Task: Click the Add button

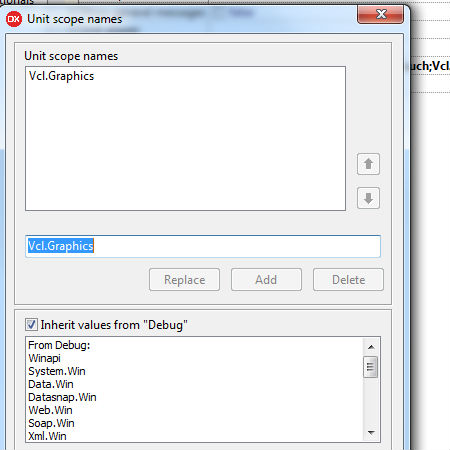Action: 266,280
